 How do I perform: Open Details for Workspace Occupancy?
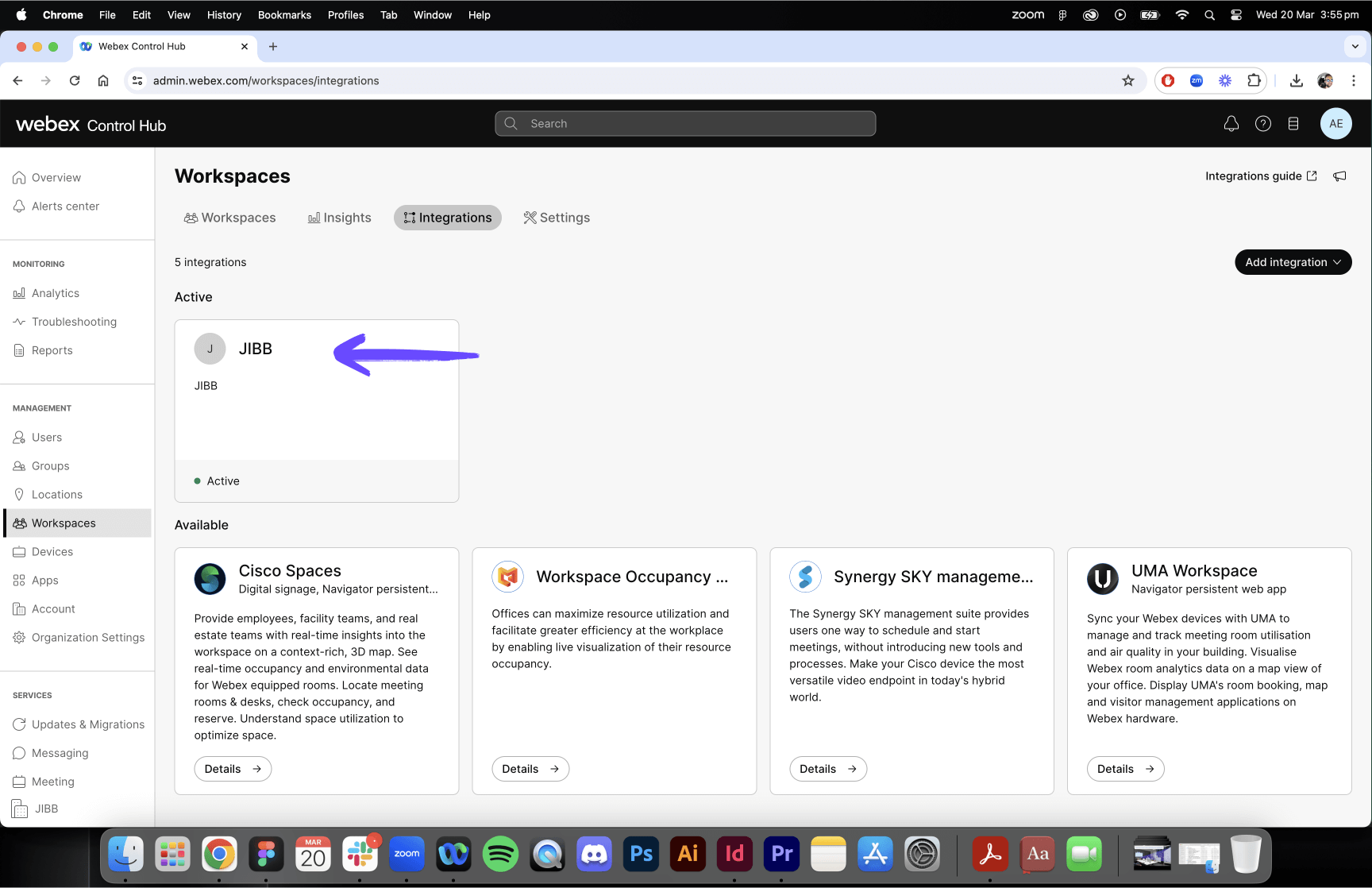point(530,769)
